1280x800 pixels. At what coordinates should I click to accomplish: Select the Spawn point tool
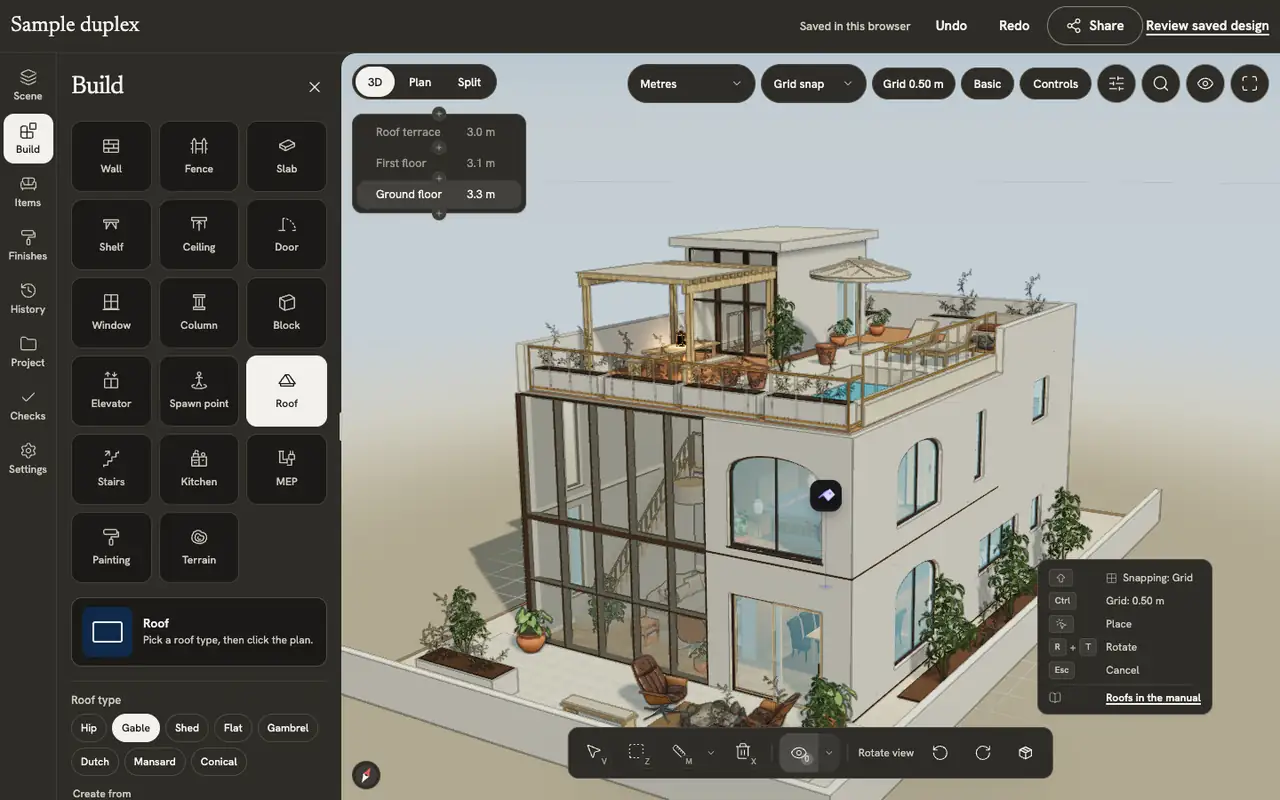coord(199,391)
